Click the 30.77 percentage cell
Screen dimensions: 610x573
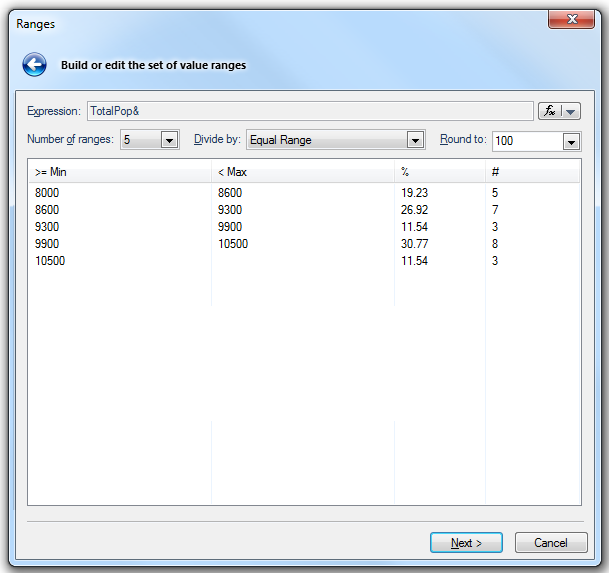coord(415,244)
